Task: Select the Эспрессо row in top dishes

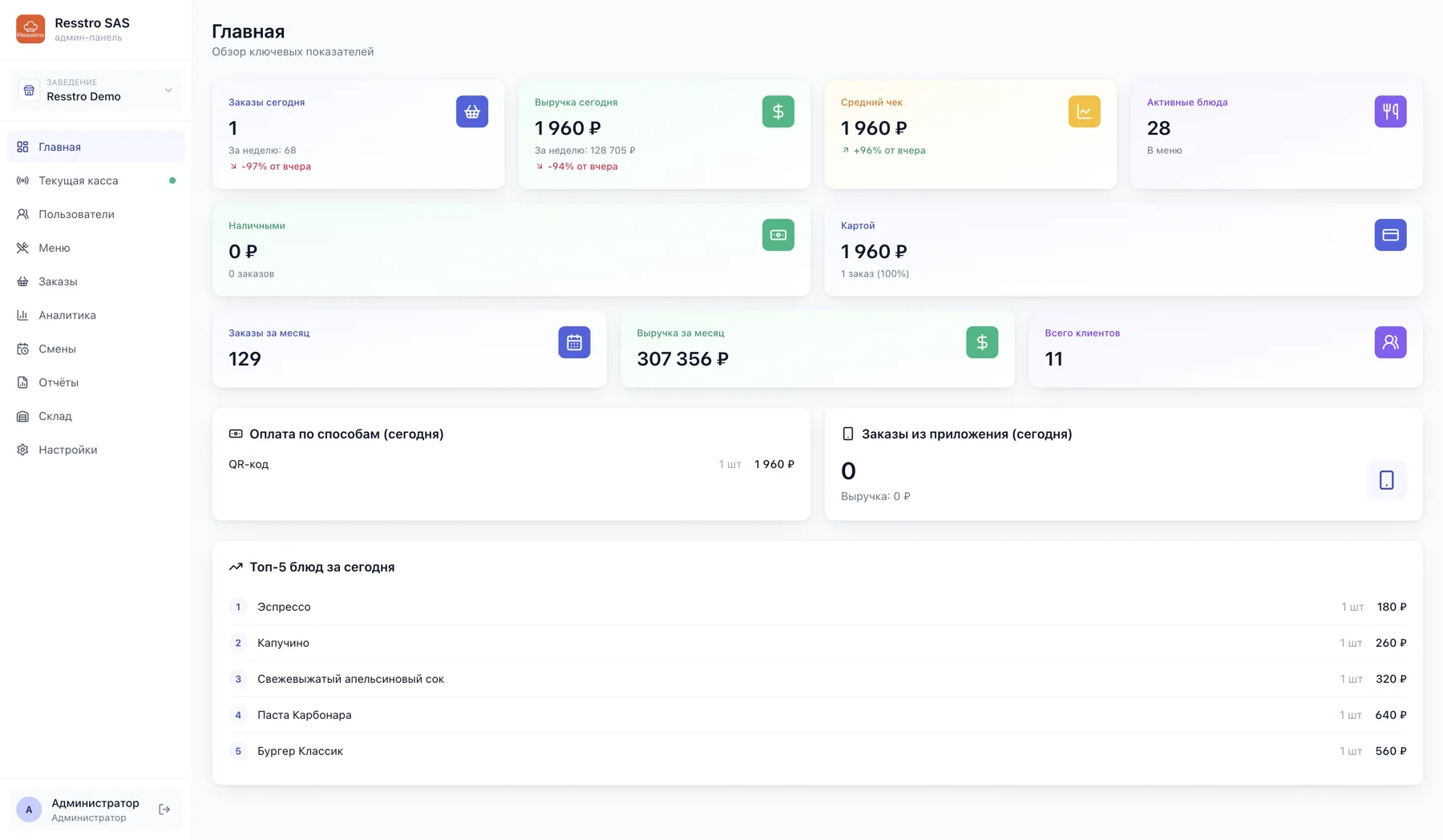Action: tap(817, 607)
